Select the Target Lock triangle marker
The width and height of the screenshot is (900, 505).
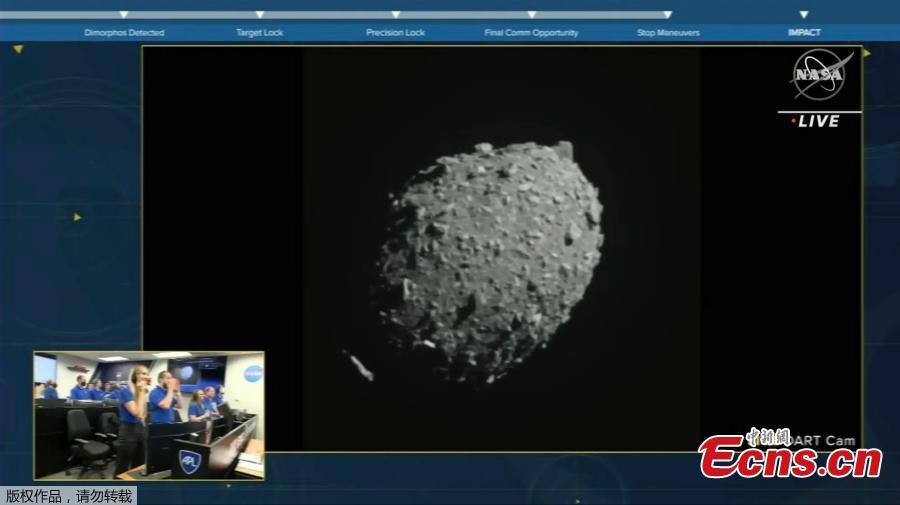click(259, 15)
